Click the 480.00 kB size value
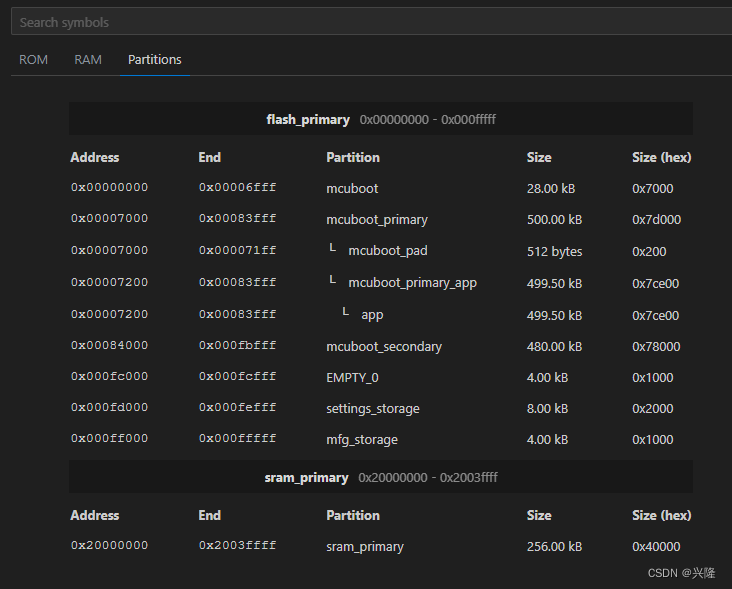The width and height of the screenshot is (732, 589). point(555,346)
